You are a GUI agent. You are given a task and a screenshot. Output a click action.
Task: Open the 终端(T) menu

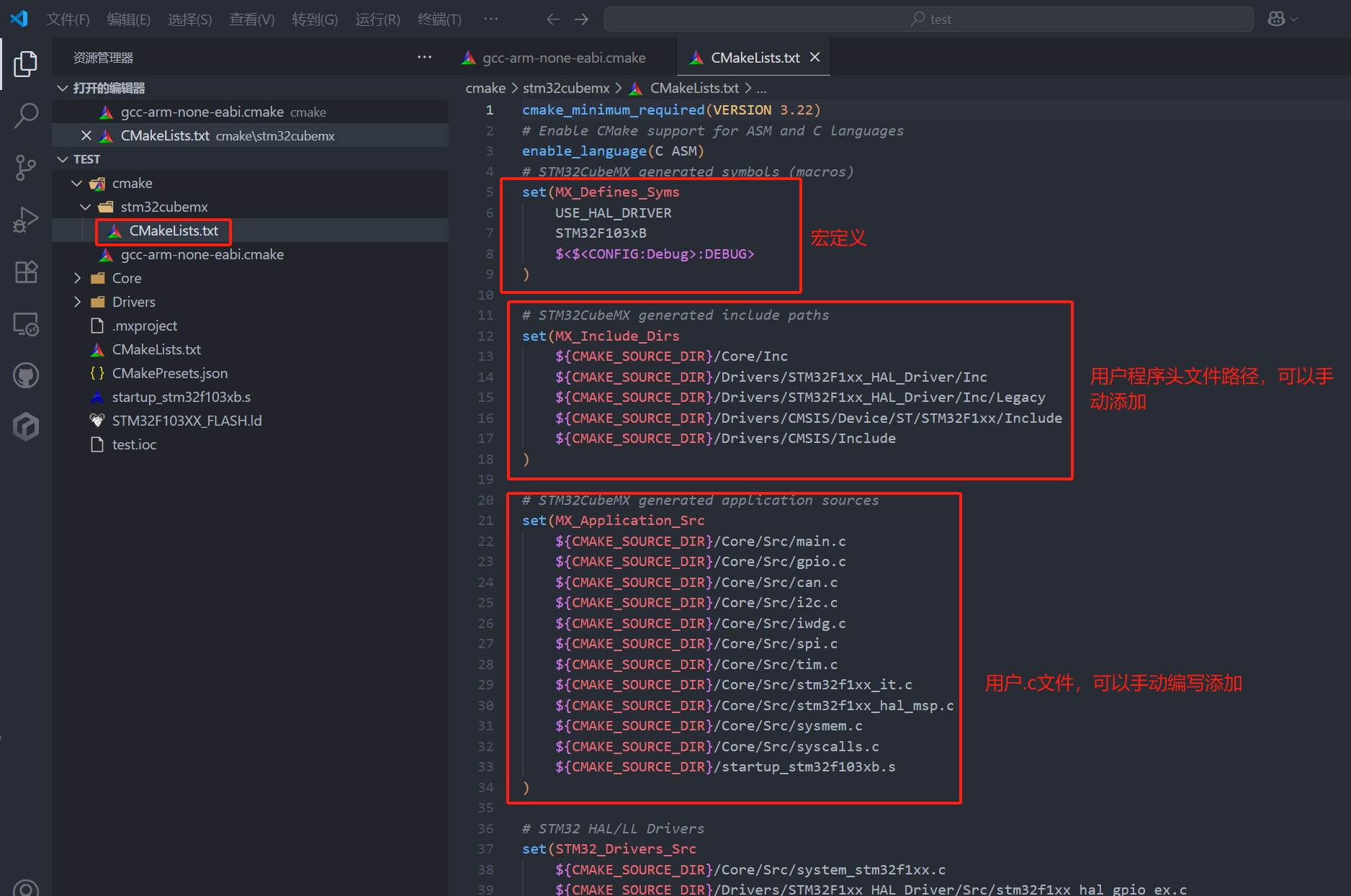point(439,19)
